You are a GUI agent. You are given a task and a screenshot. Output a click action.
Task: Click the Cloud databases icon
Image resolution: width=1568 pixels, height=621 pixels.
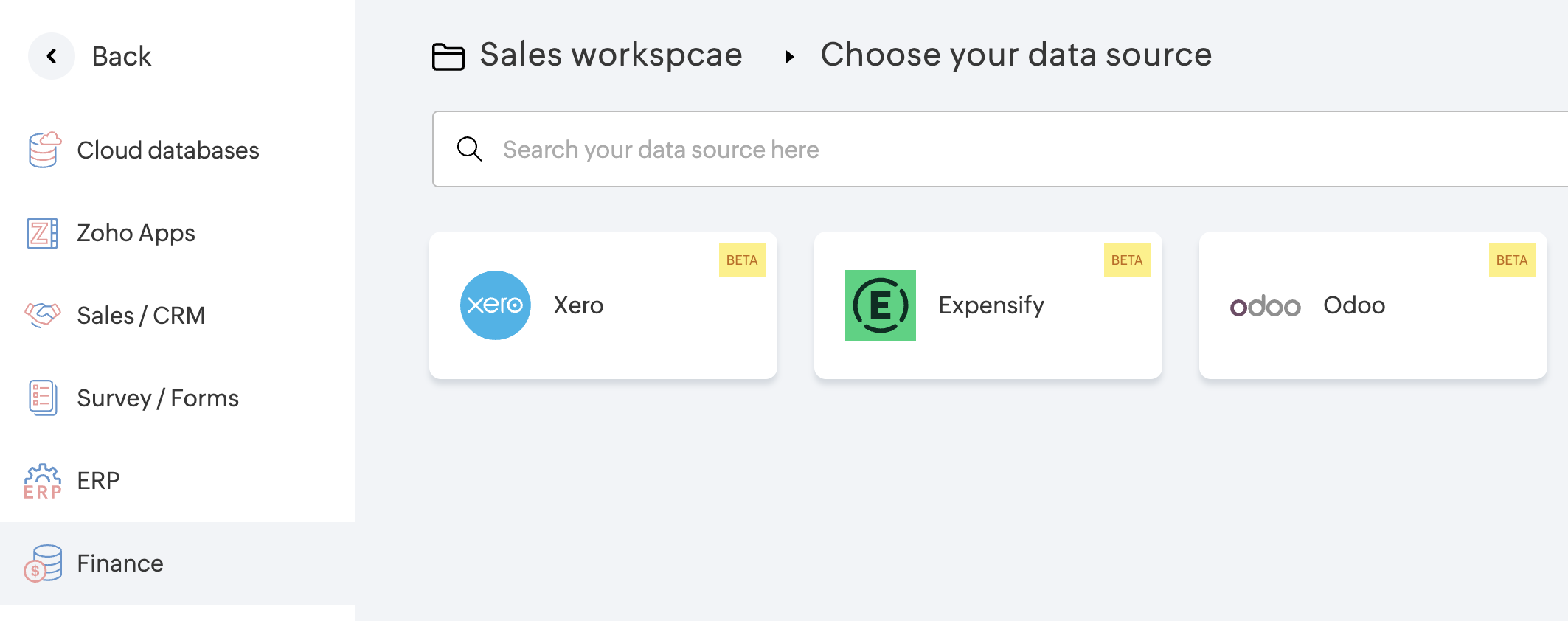tap(44, 150)
